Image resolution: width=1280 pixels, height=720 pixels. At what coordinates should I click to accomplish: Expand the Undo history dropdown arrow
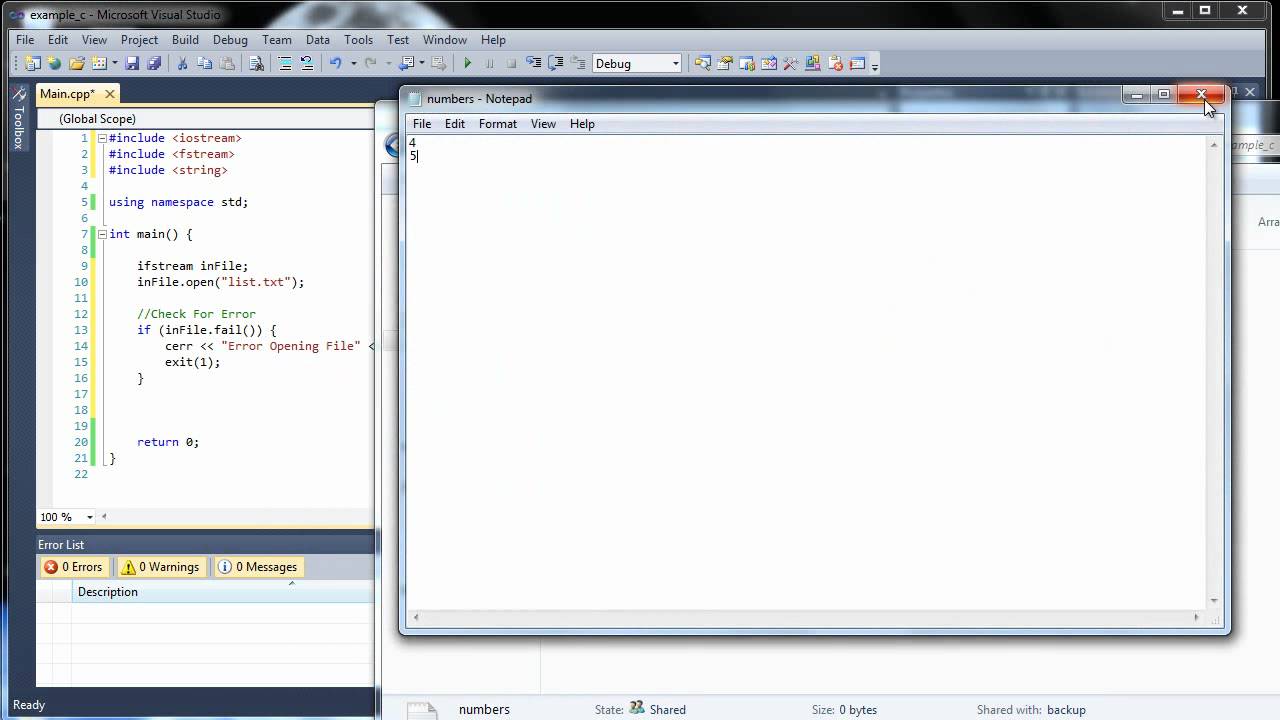click(x=353, y=63)
